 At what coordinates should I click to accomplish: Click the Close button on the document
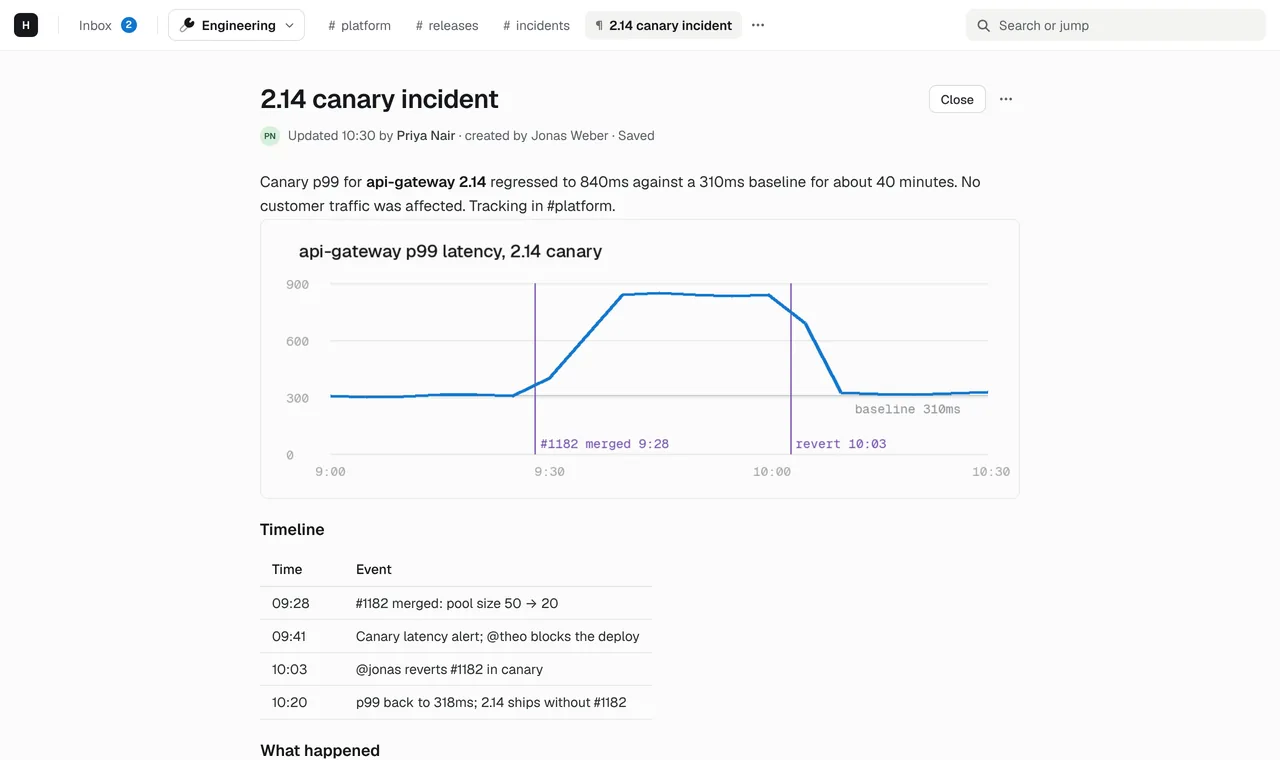coord(957,99)
